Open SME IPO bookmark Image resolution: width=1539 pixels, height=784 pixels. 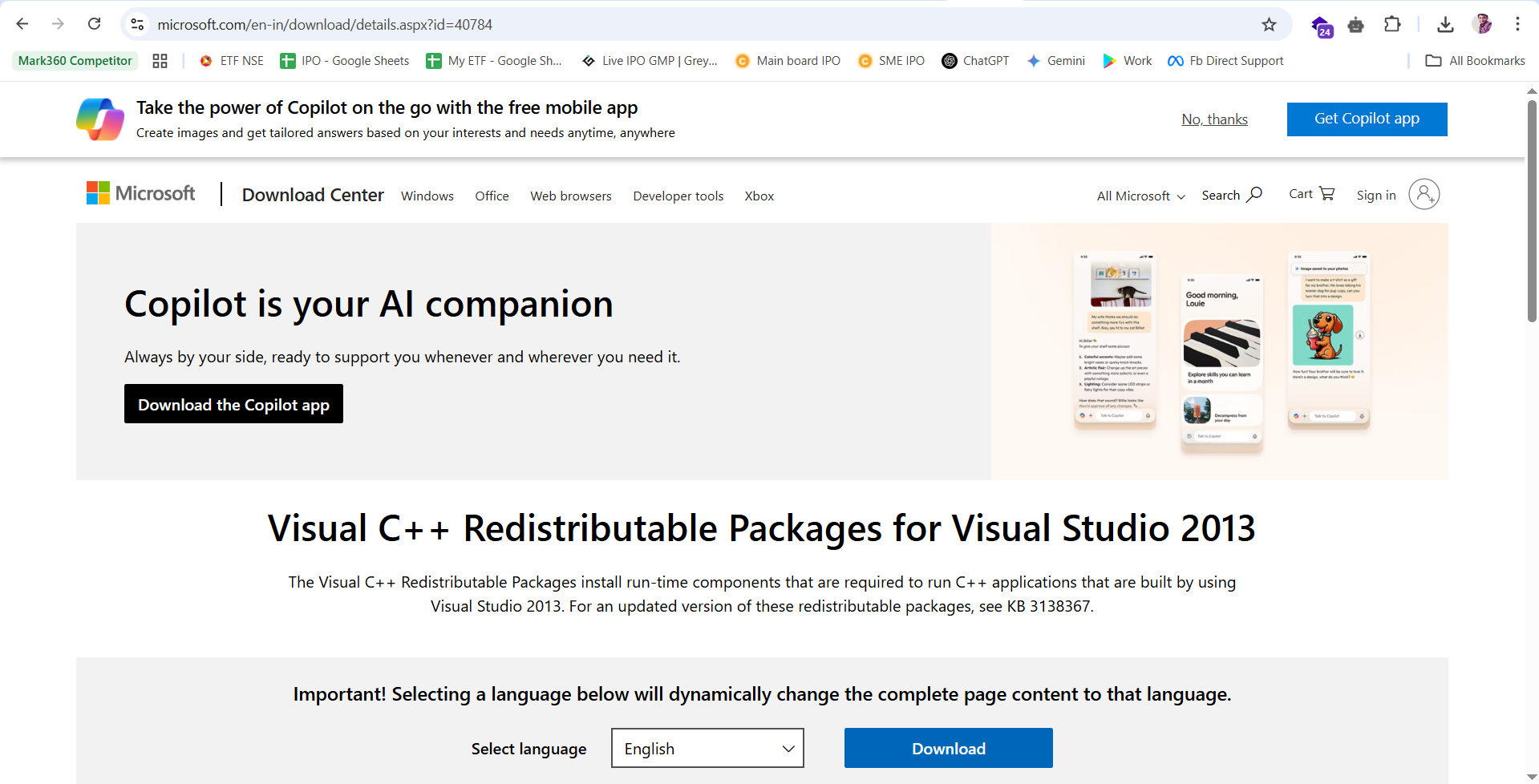click(891, 61)
